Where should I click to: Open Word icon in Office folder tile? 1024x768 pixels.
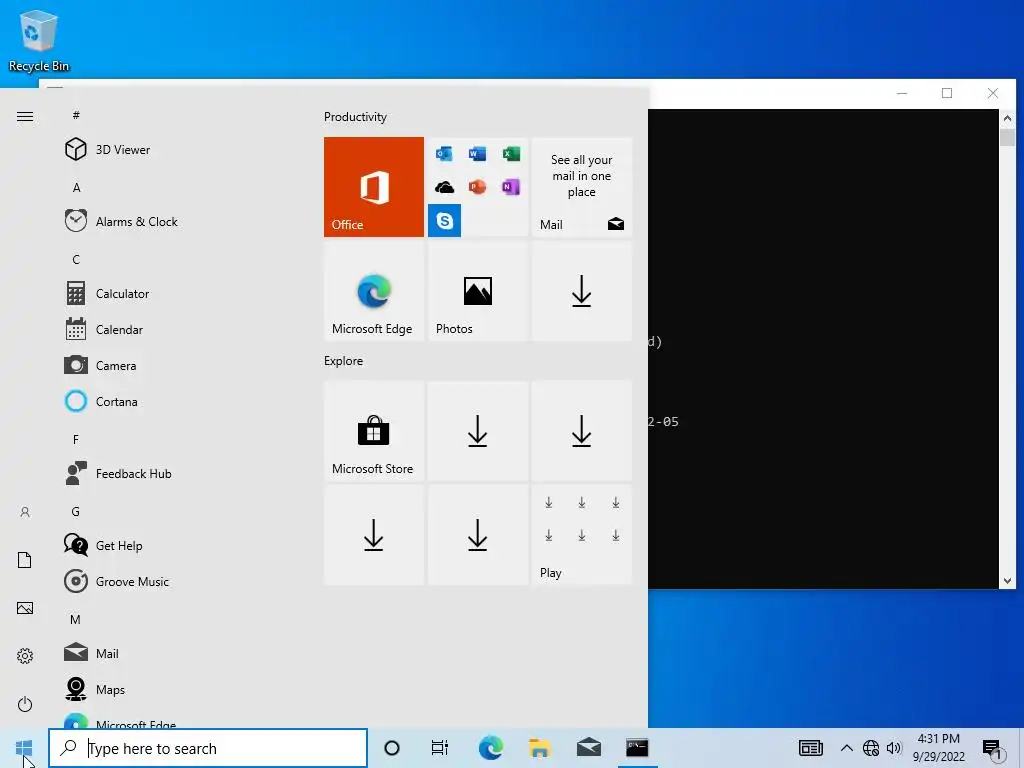(477, 153)
